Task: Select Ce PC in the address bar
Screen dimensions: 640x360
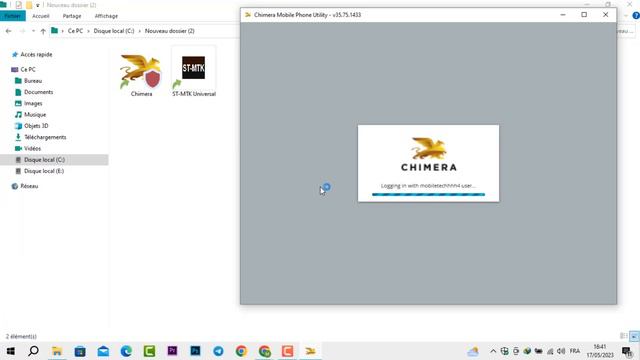Action: [x=75, y=31]
